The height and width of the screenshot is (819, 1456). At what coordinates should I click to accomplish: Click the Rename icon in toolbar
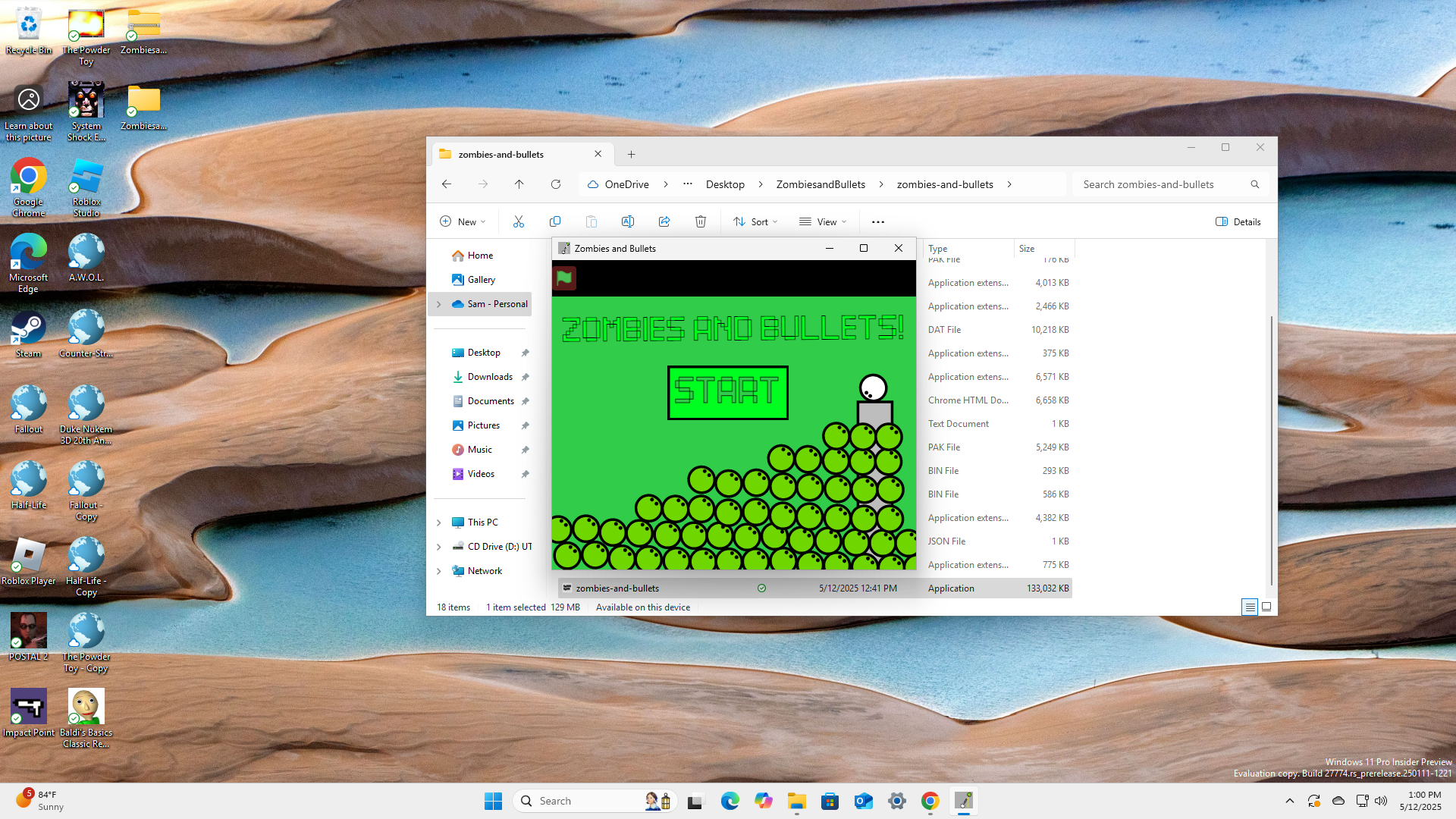point(628,221)
